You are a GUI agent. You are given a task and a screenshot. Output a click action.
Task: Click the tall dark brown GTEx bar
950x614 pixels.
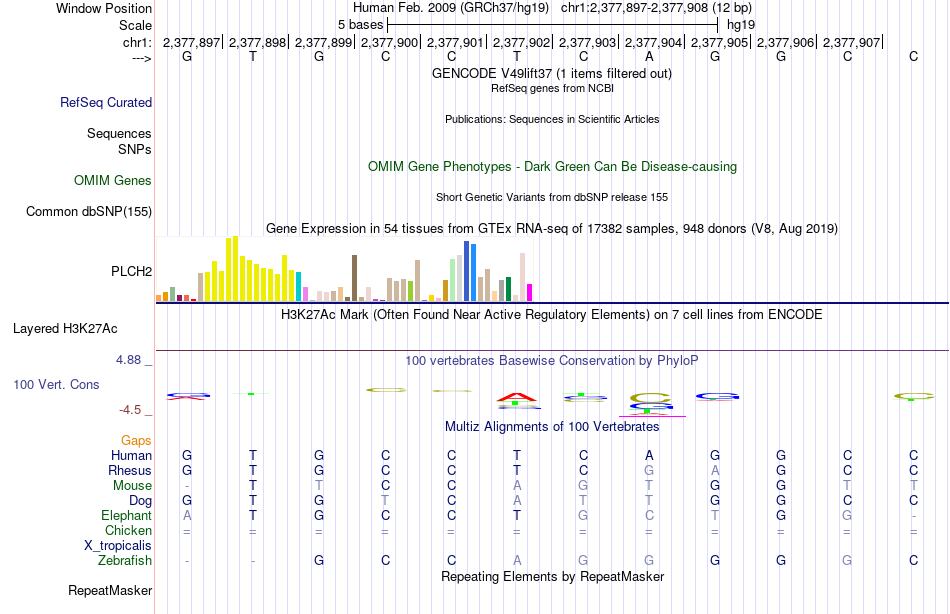(x=354, y=278)
